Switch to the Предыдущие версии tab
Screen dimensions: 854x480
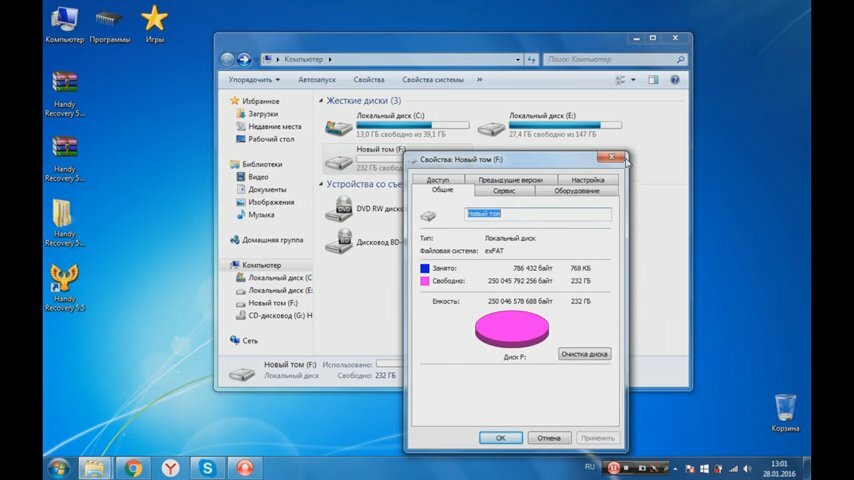[x=510, y=179]
